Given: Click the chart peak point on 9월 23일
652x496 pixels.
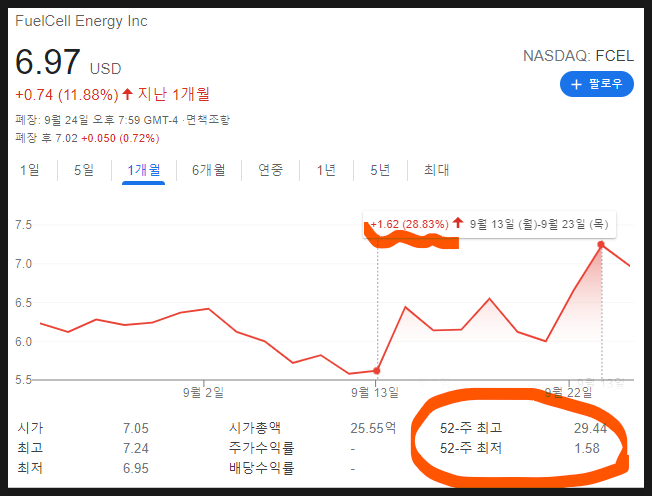Looking at the screenshot, I should point(601,244).
